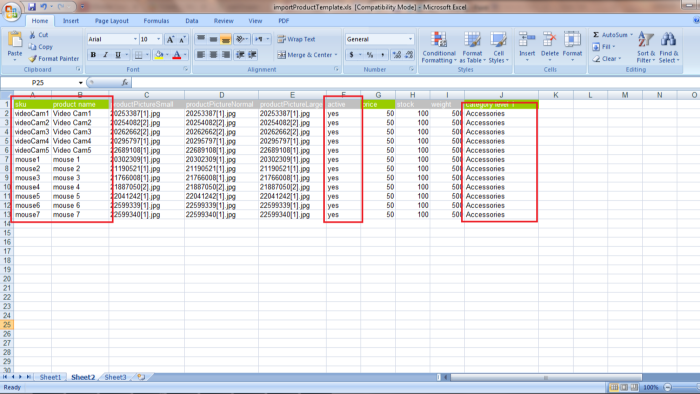Enable Wrap Text
This screenshot has width=700, height=394.
296,39
